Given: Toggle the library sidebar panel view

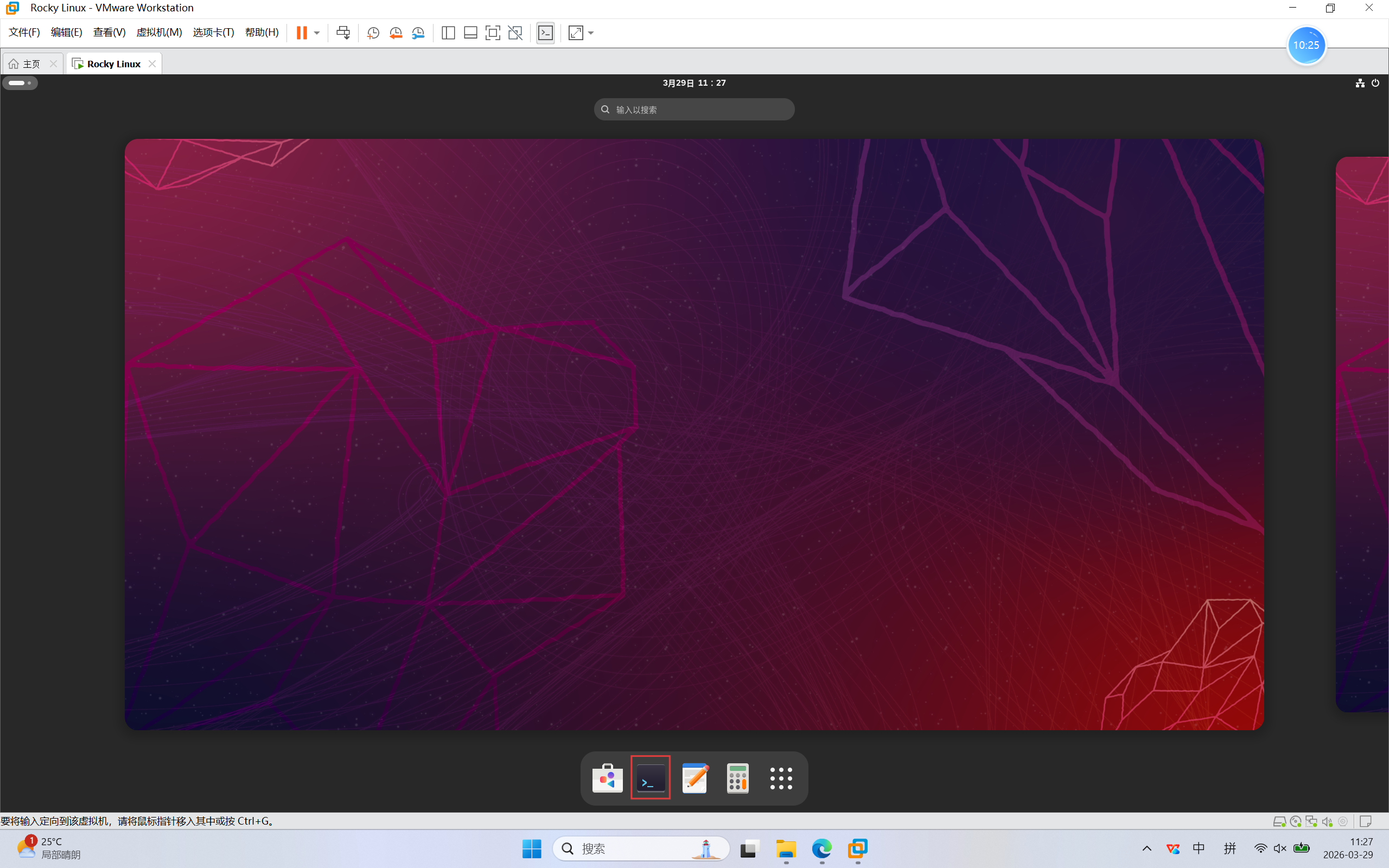Looking at the screenshot, I should pos(448,33).
